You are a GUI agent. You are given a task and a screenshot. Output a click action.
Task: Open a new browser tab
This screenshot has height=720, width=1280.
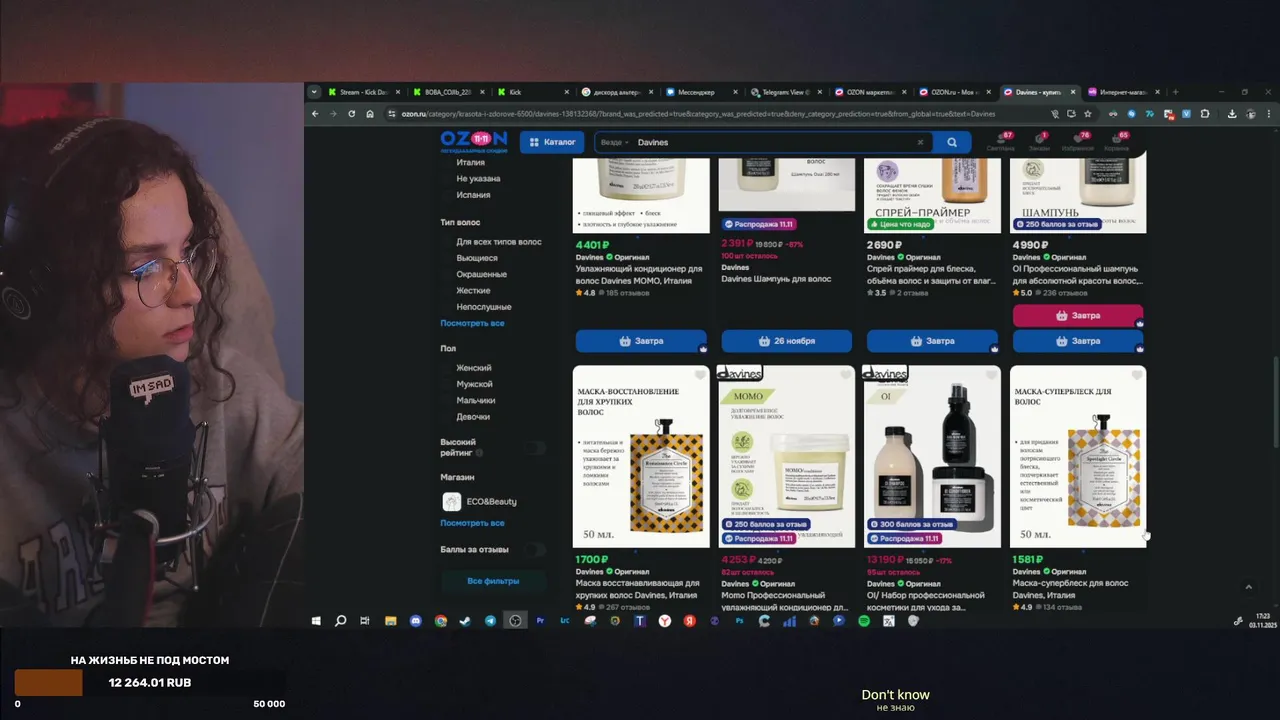[x=1175, y=92]
